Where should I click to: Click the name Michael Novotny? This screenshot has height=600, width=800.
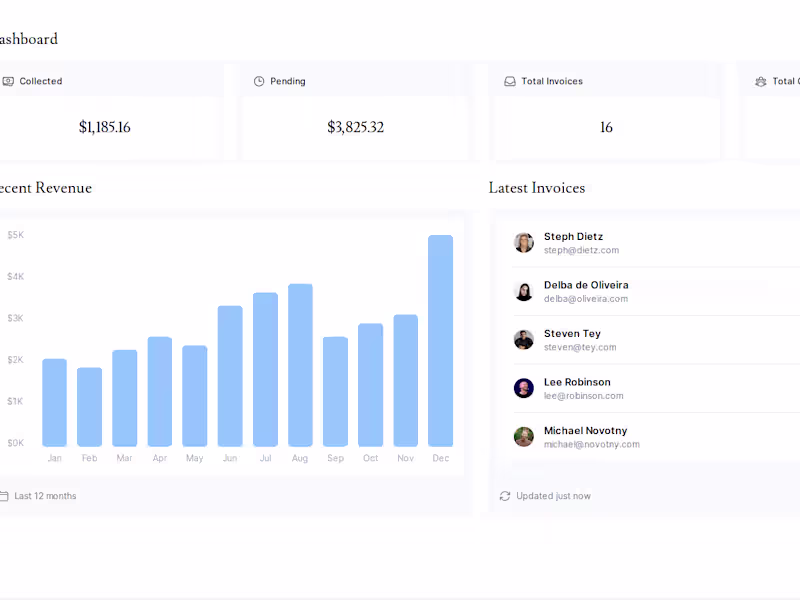[586, 431]
